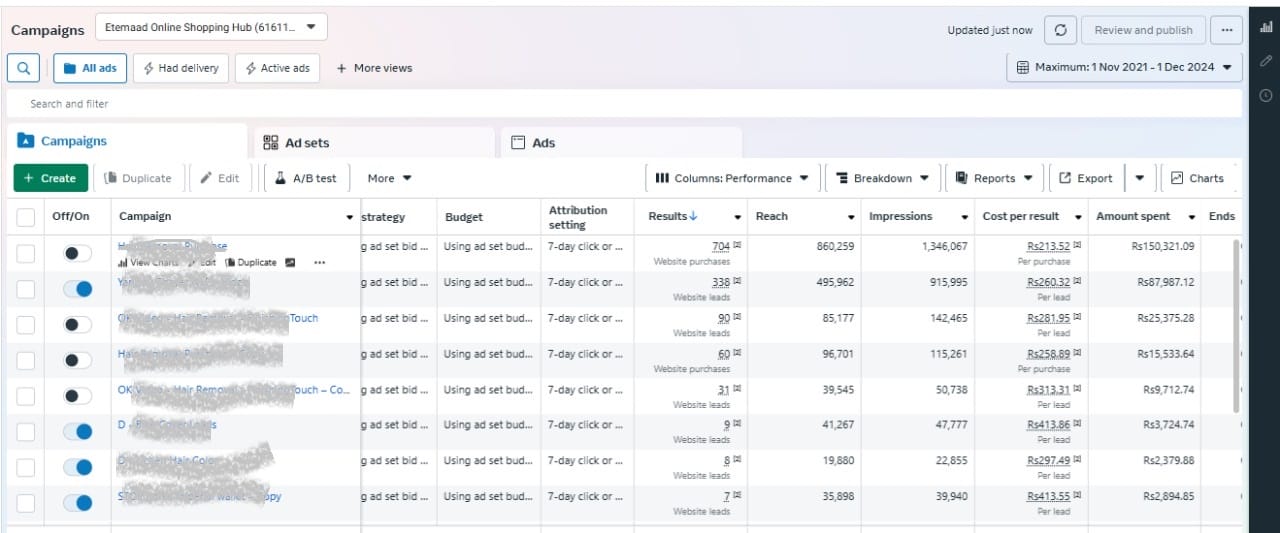Open the bar chart icon in right sidebar

(1266, 28)
